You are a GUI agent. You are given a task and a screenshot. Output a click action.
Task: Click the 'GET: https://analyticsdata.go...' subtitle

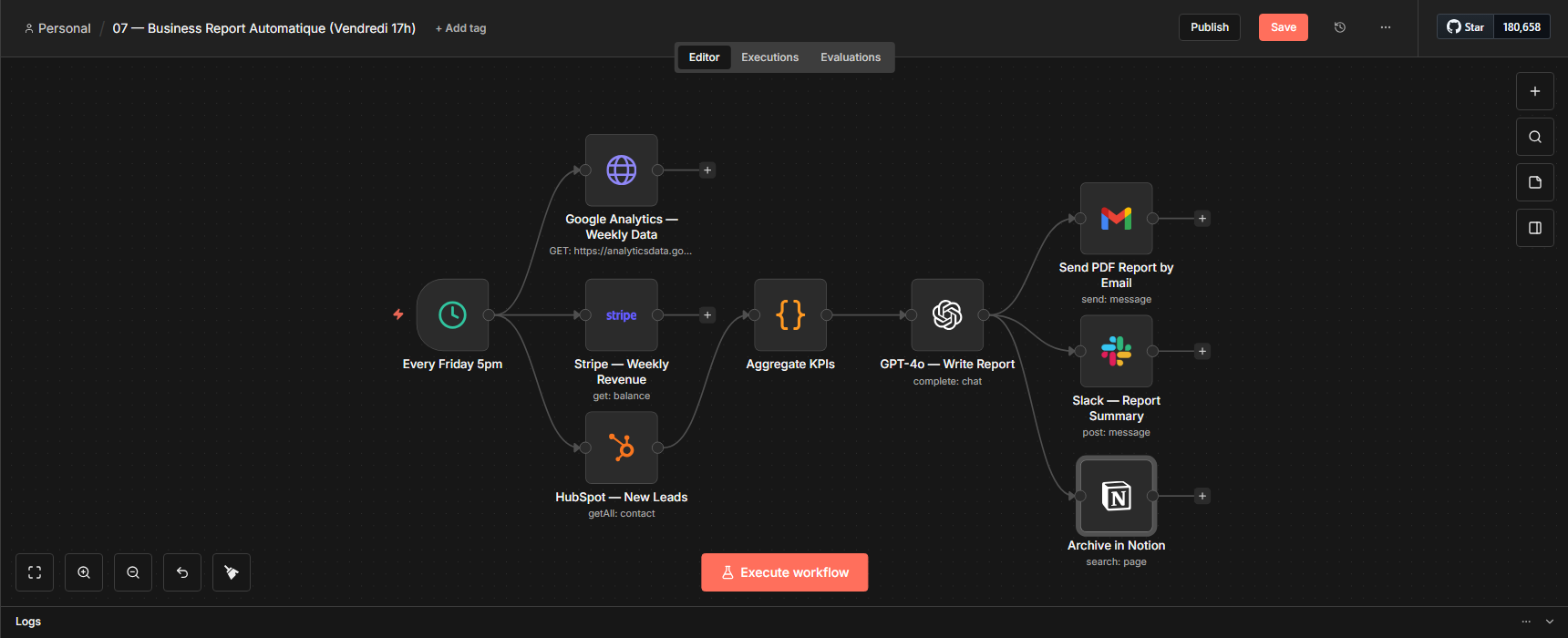point(621,251)
